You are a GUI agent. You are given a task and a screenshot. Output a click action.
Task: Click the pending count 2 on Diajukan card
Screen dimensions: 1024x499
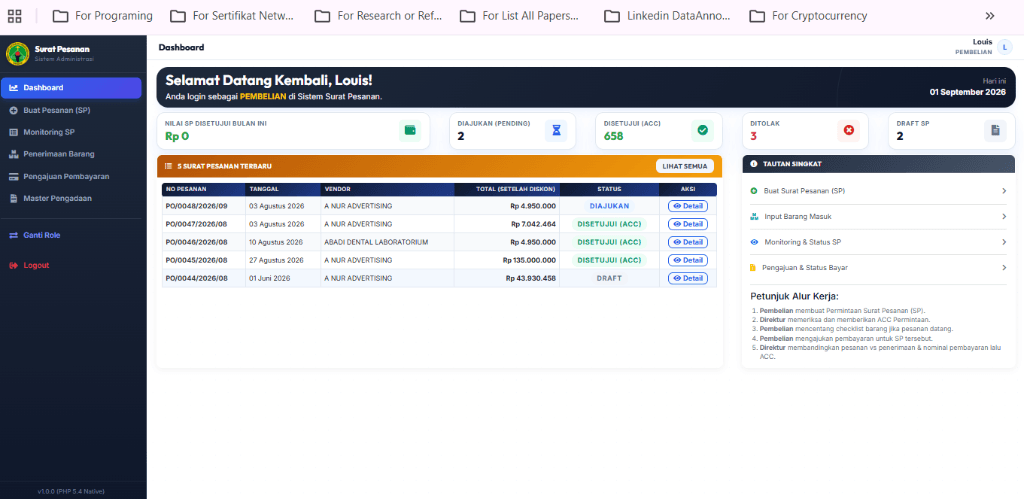click(460, 137)
